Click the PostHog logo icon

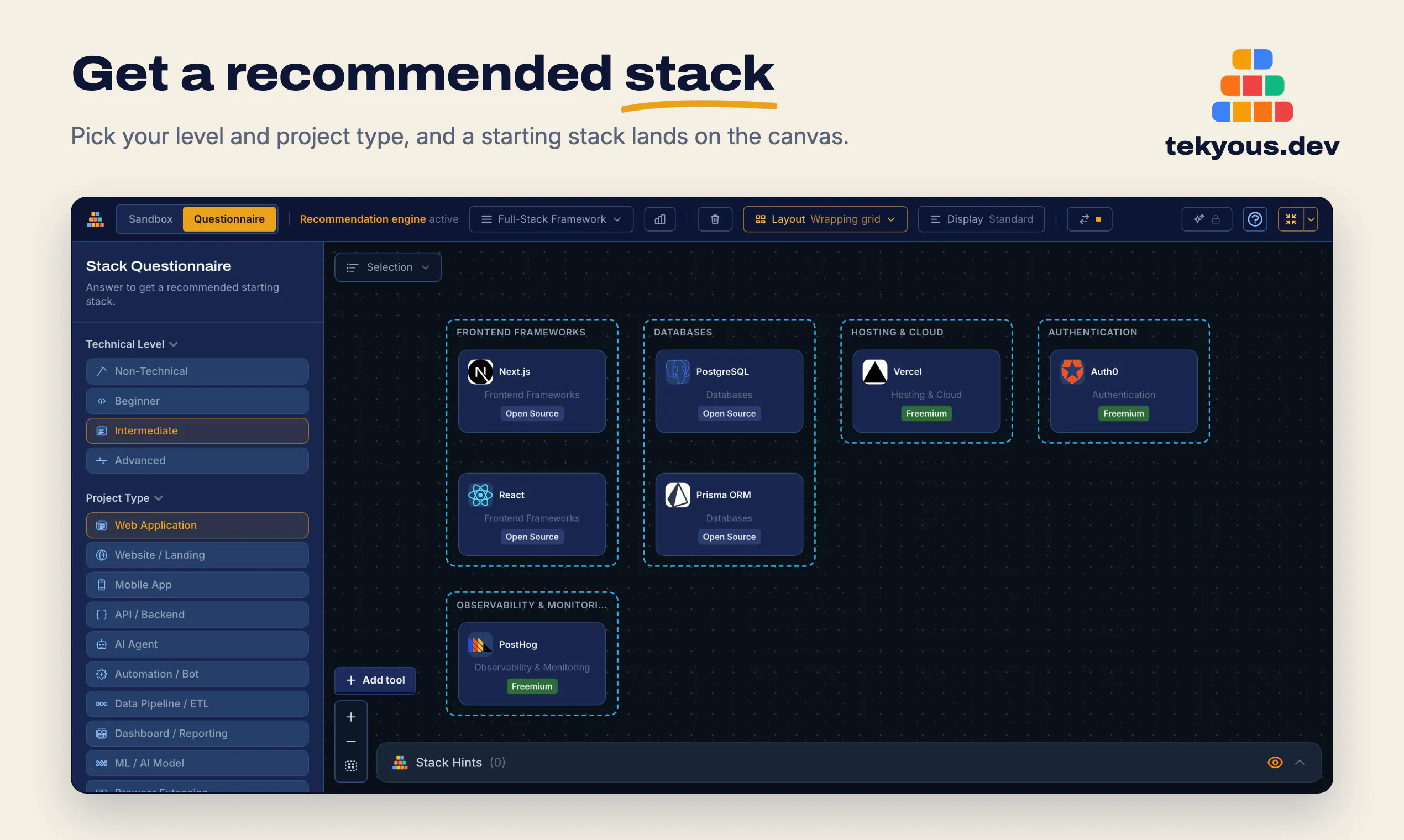pyautogui.click(x=480, y=645)
